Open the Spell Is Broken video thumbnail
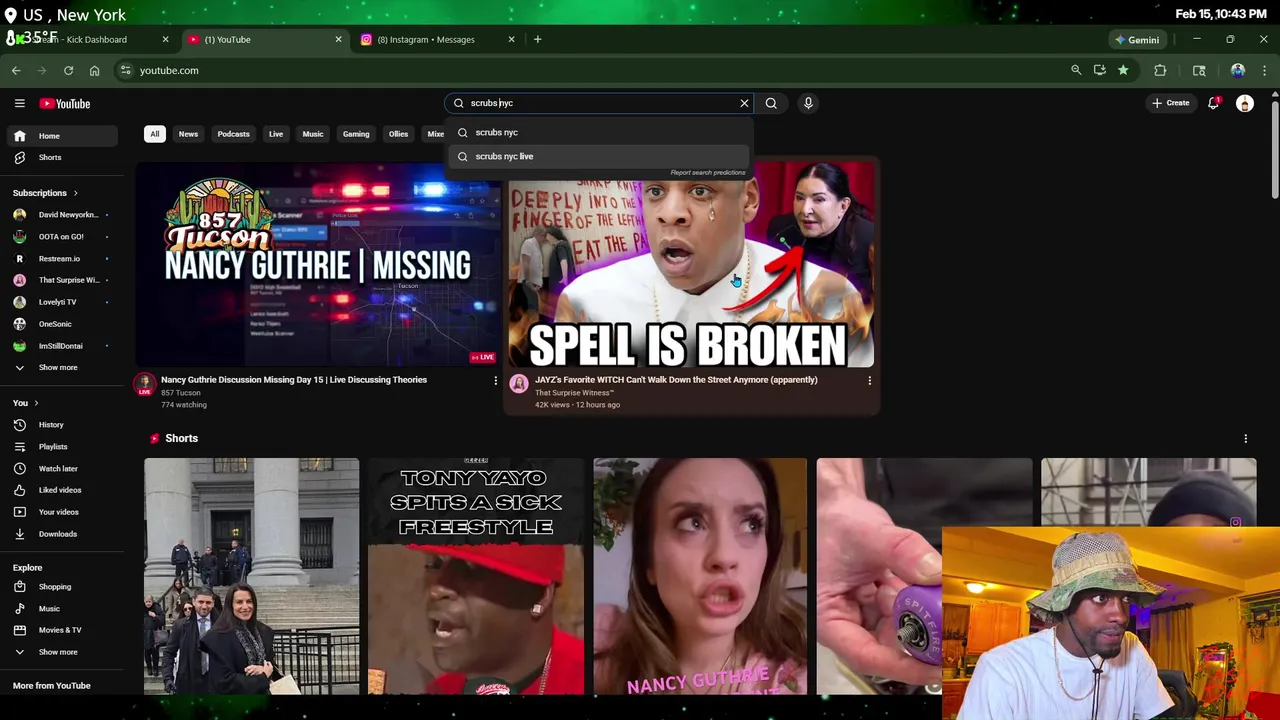This screenshot has width=1280, height=720. point(691,264)
